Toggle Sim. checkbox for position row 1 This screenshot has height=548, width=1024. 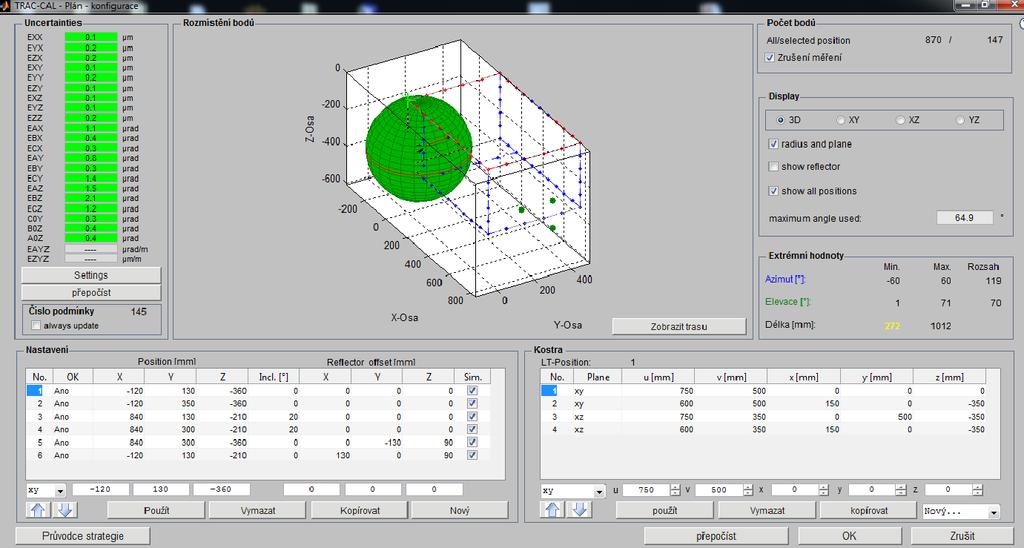tap(472, 391)
